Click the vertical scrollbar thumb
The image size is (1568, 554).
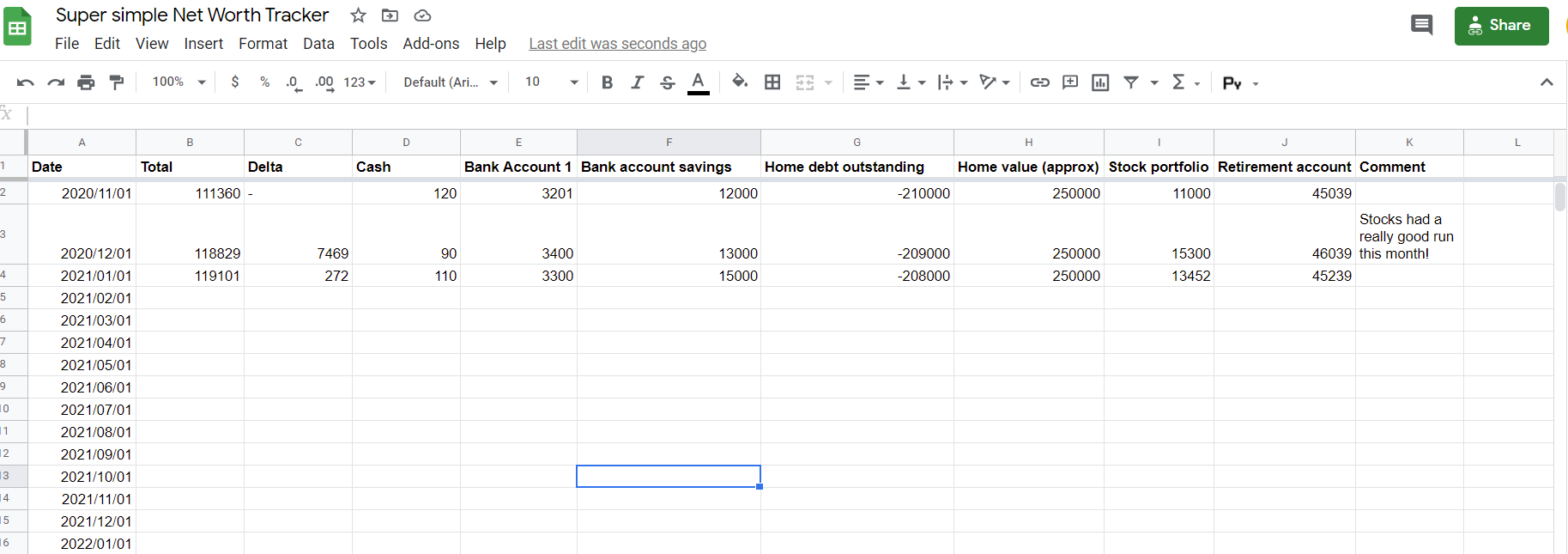pos(1560,196)
